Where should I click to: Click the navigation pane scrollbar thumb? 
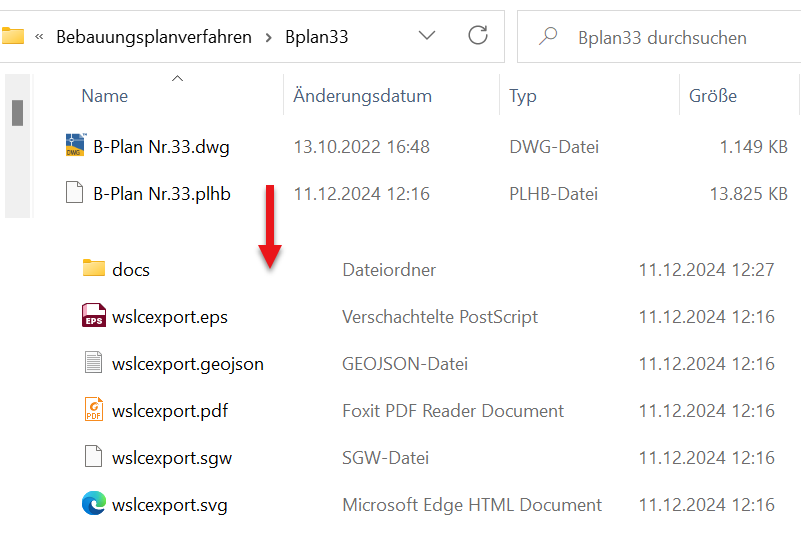(x=17, y=113)
